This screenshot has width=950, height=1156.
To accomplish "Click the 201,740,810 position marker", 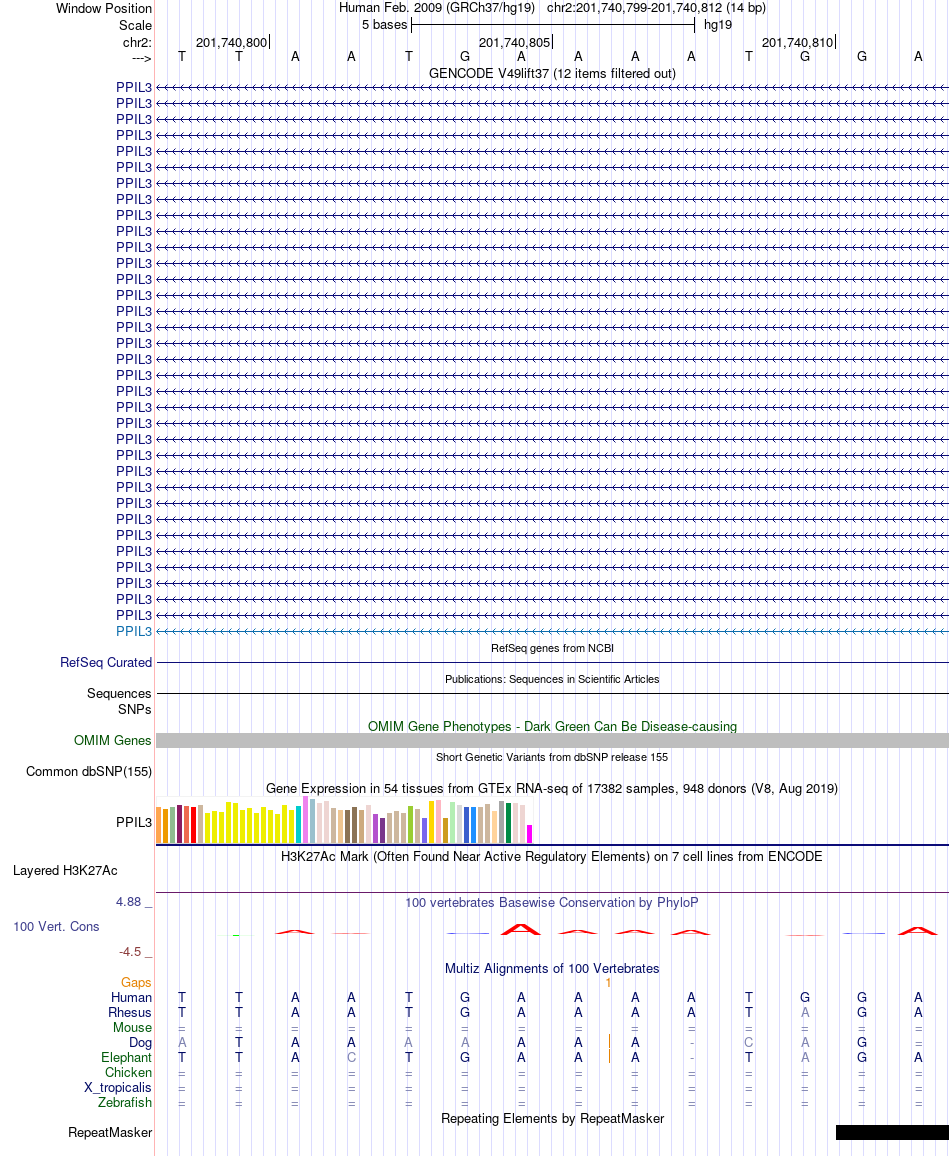I will point(797,42).
